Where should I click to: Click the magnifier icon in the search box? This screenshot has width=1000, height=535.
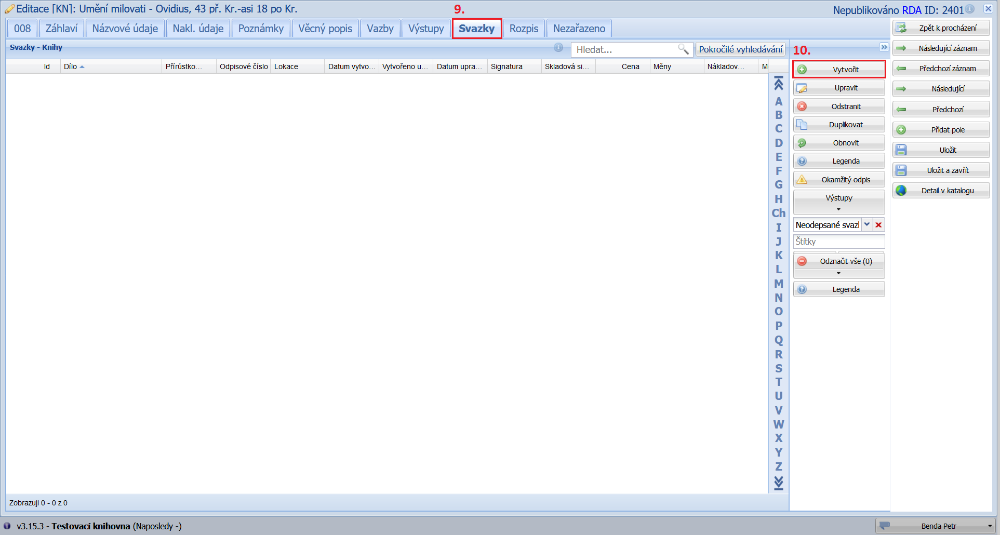click(x=684, y=48)
